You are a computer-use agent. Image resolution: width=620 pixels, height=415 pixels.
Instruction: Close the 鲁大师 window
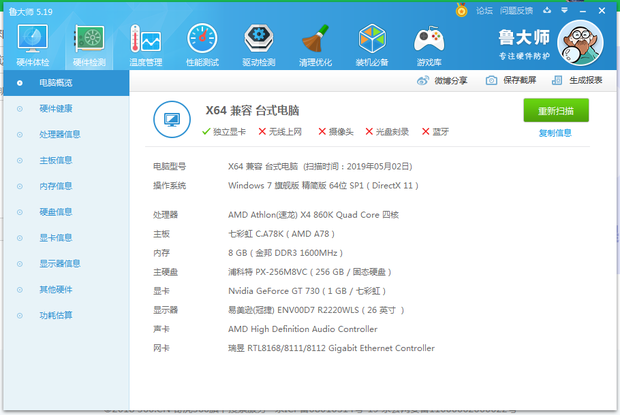[601, 11]
